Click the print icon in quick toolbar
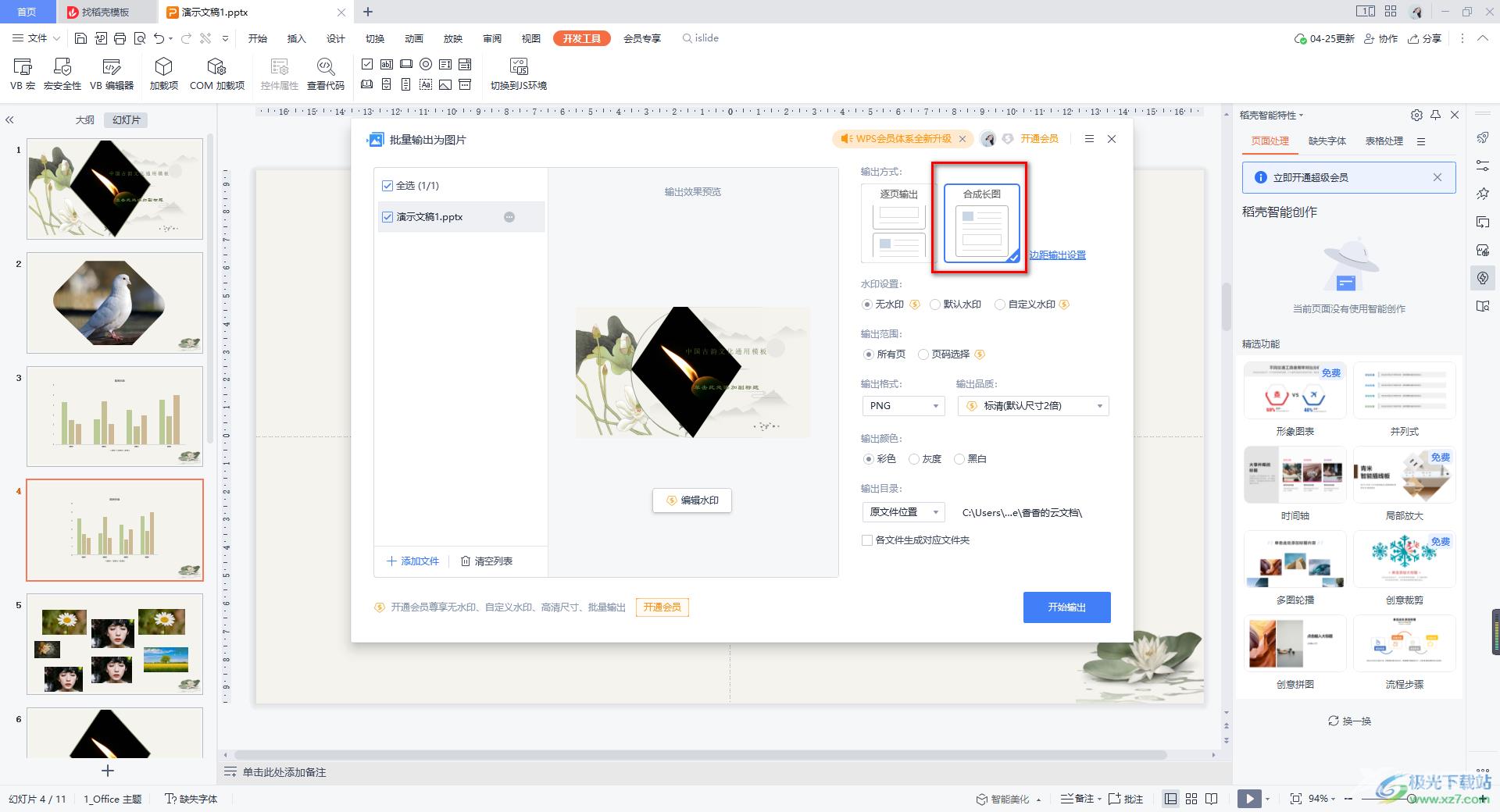 point(120,38)
